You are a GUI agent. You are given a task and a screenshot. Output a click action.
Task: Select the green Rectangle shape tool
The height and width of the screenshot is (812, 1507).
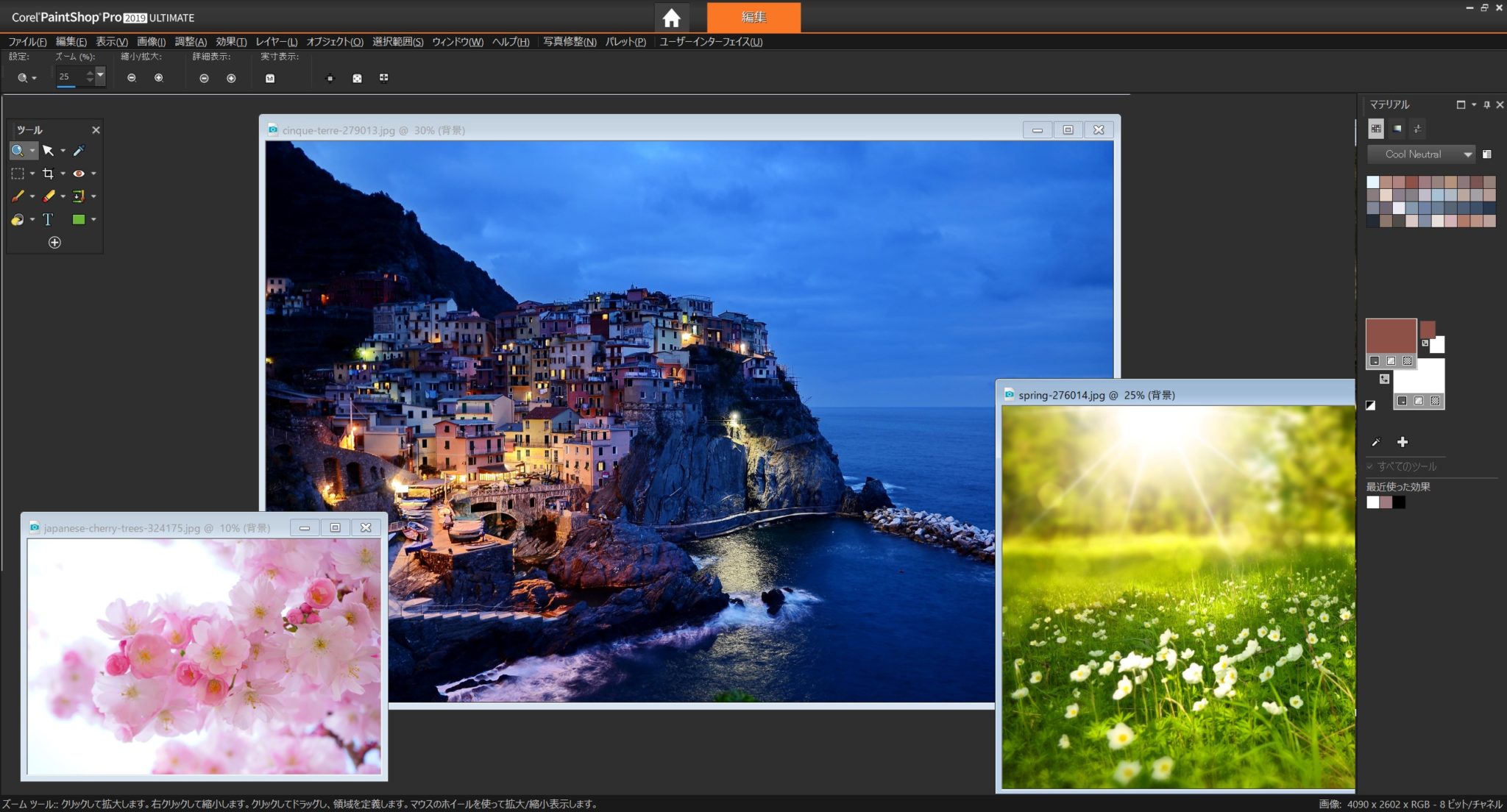click(79, 219)
